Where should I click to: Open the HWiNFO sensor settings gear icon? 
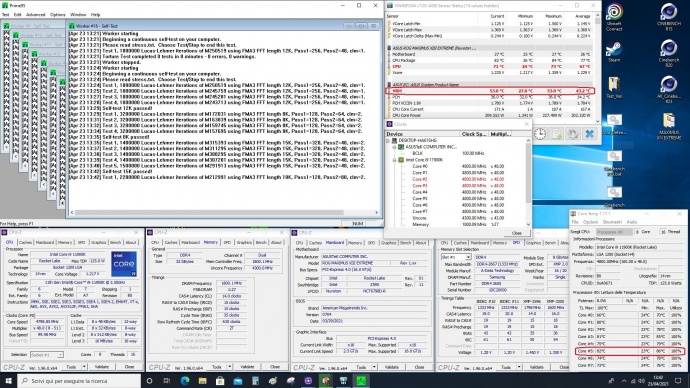click(573, 134)
